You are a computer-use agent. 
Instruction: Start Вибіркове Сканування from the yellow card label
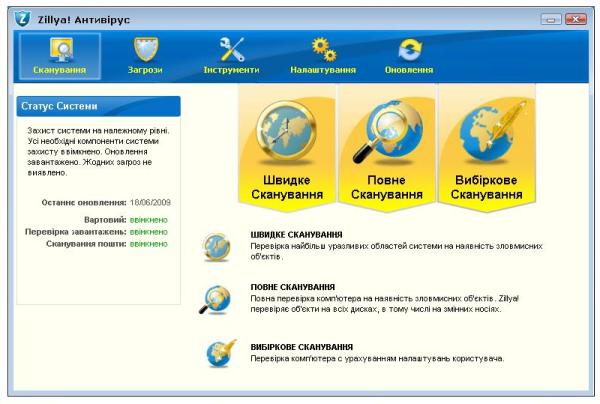pyautogui.click(x=486, y=187)
